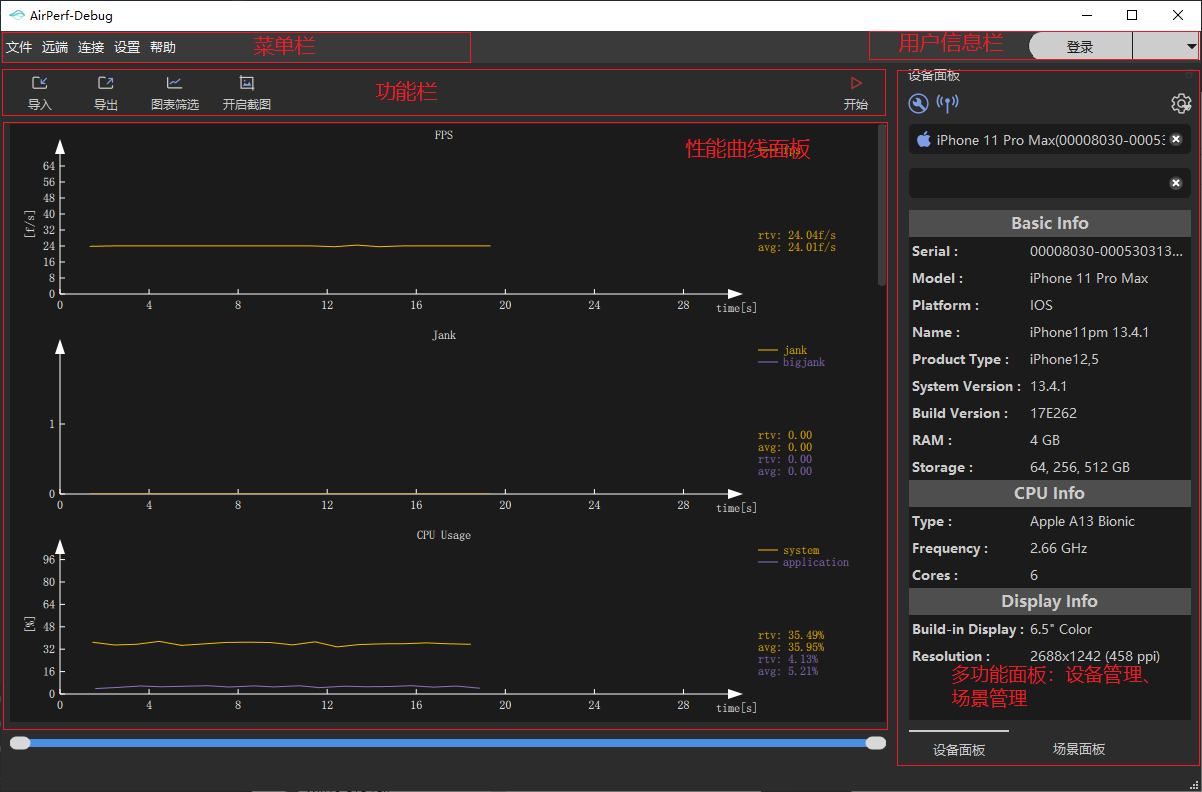Click the Frequency value '2.66 GHz'

[x=1058, y=548]
